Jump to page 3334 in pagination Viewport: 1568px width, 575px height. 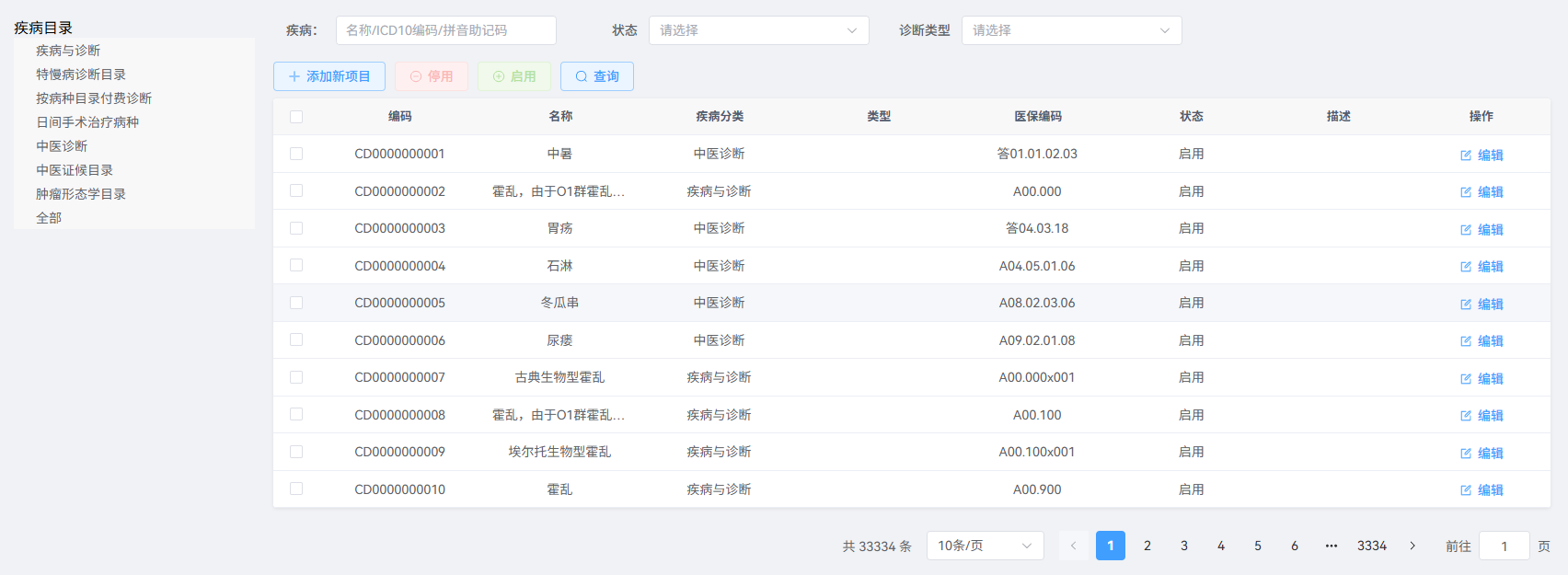[1371, 546]
